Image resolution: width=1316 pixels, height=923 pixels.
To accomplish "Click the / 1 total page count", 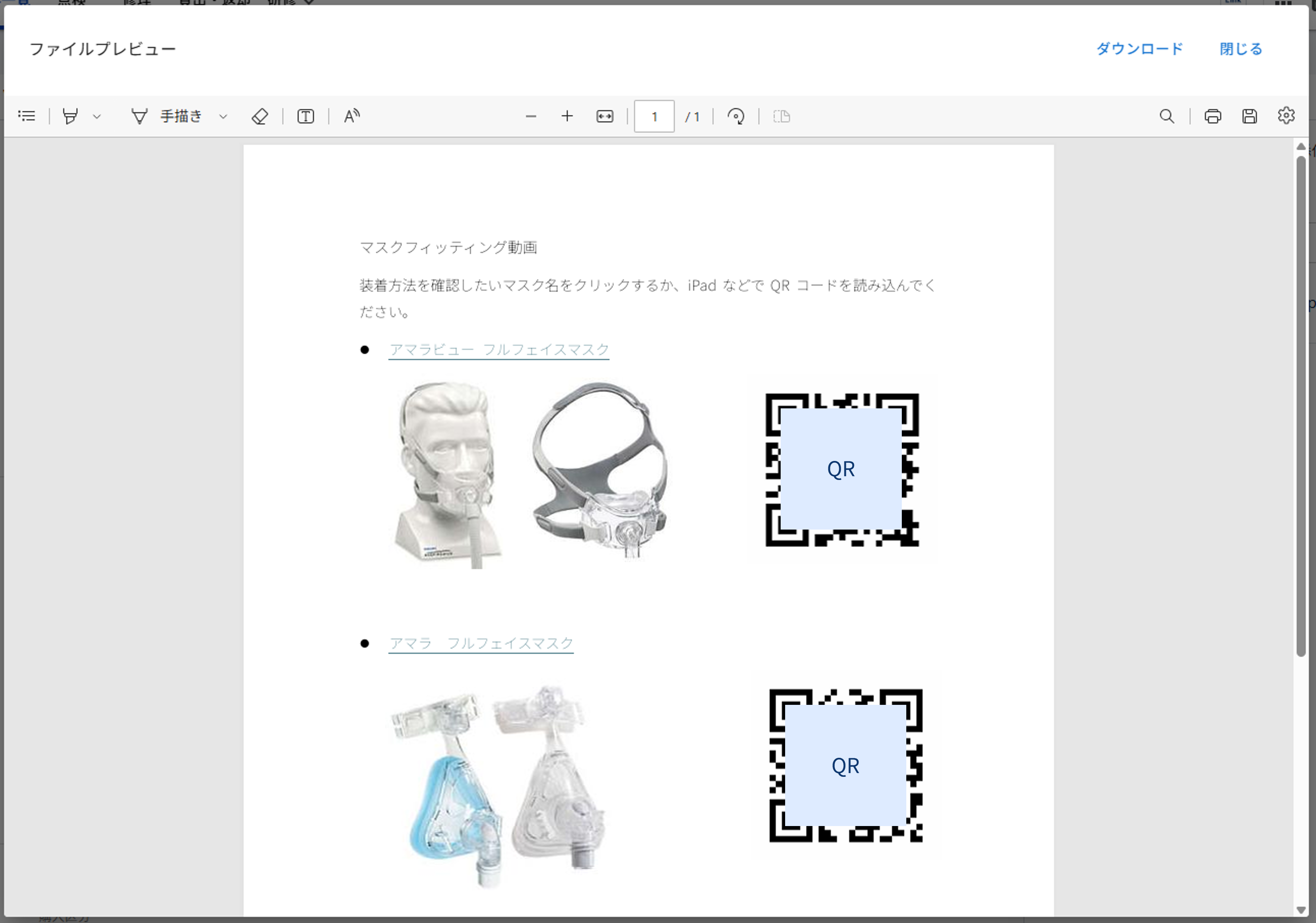I will 693,117.
